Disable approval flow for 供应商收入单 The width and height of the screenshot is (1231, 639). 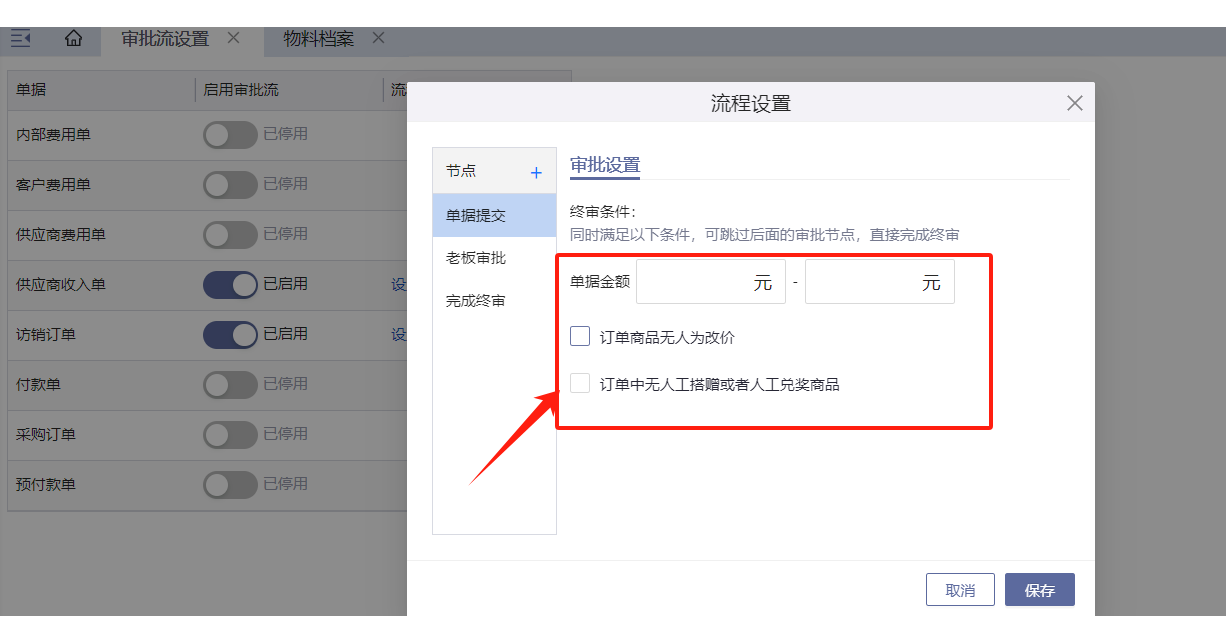point(230,285)
